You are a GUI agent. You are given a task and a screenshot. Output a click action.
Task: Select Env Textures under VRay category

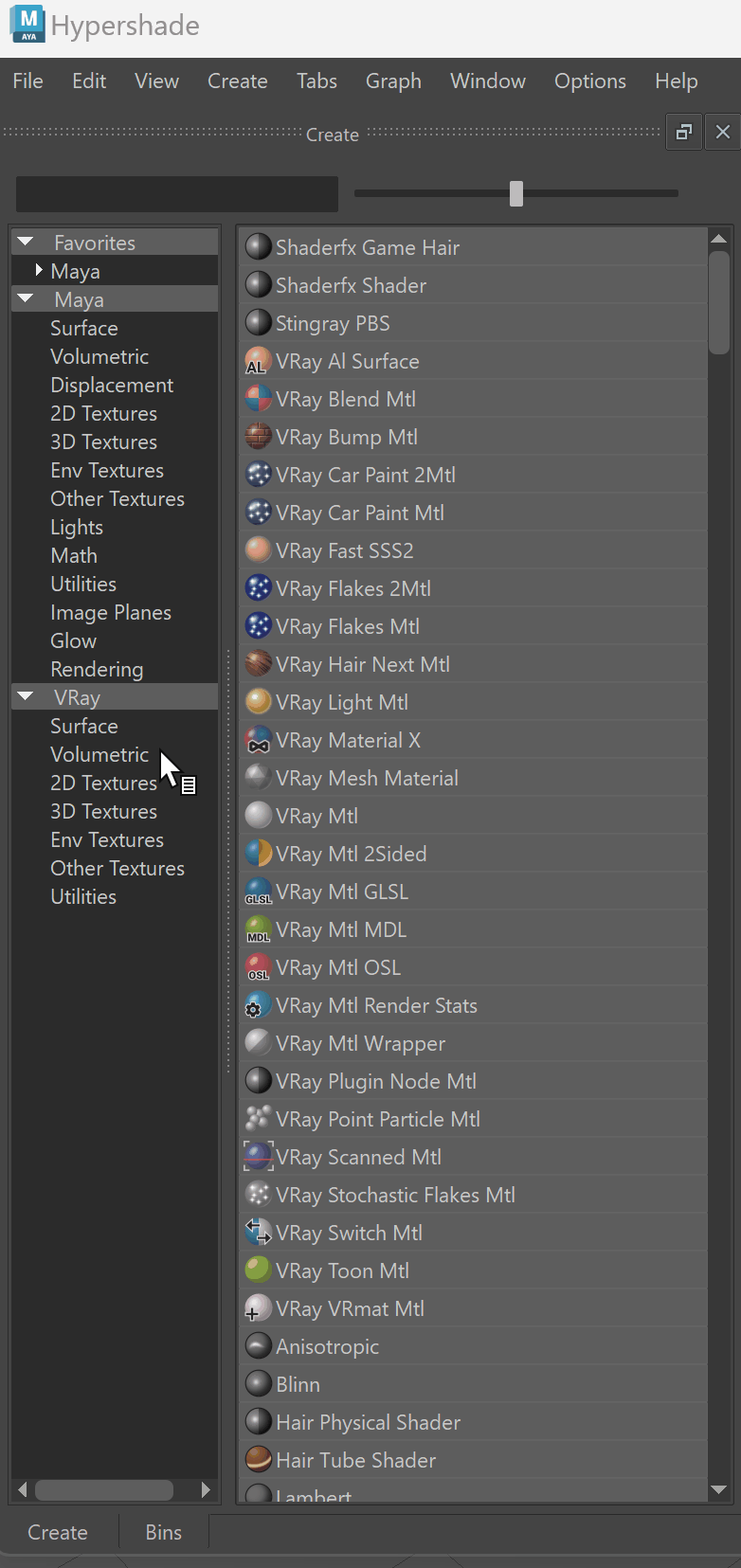pyautogui.click(x=107, y=839)
